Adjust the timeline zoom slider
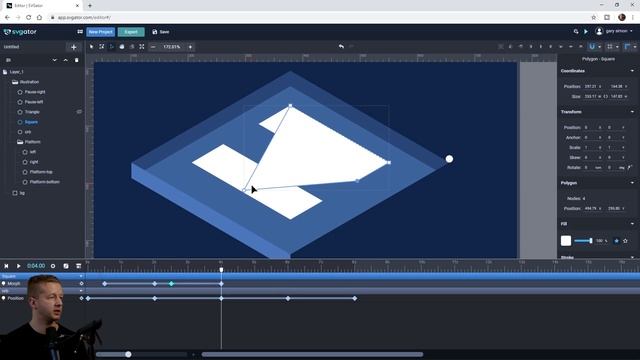 tap(128, 354)
